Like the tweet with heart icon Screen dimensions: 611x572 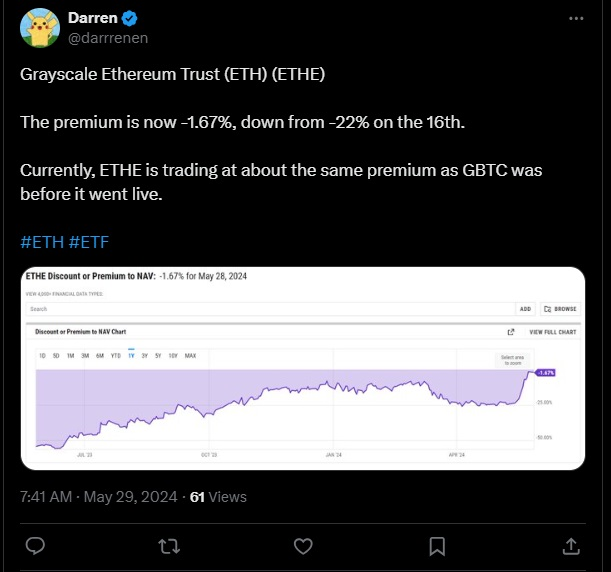[303, 546]
